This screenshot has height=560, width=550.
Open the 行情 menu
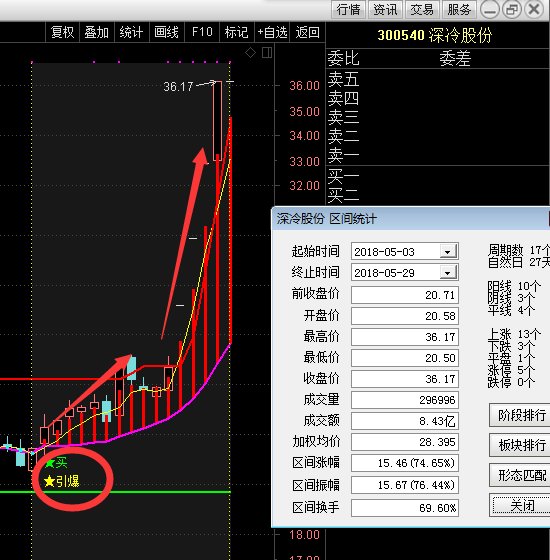349,10
